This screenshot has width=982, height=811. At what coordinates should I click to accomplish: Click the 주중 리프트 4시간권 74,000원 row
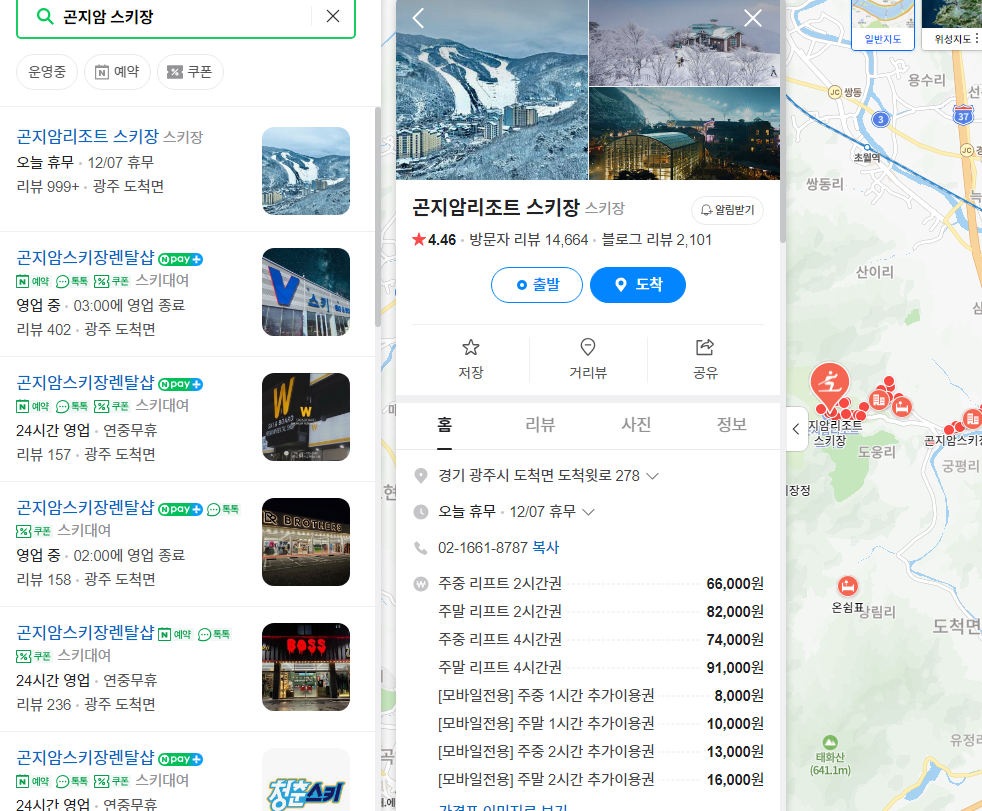pyautogui.click(x=600, y=639)
